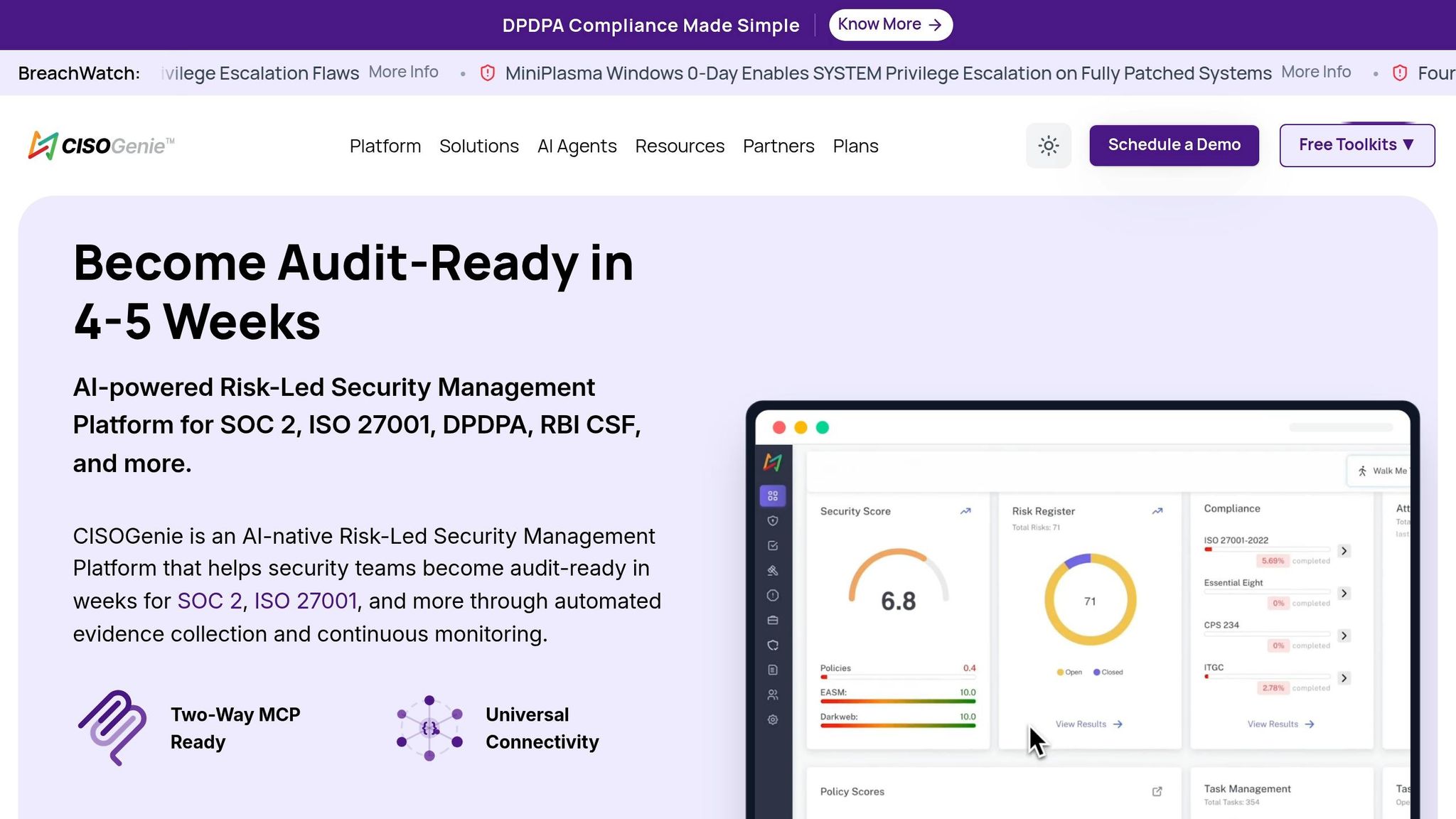The width and height of the screenshot is (1456, 819).
Task: Click the 'Closed' legend label in Risk Register
Action: point(1113,672)
